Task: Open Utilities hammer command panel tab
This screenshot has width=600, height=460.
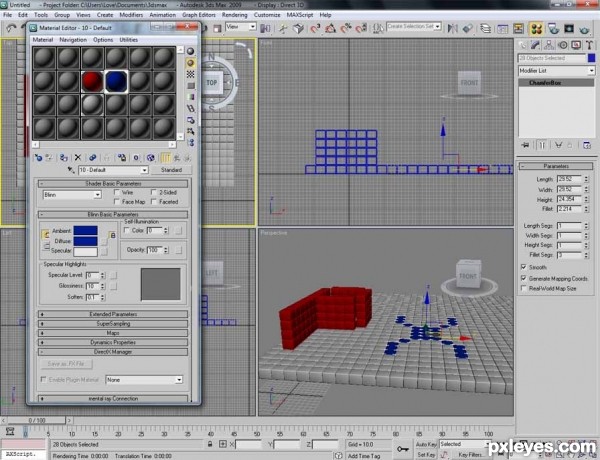Action: pos(589,45)
